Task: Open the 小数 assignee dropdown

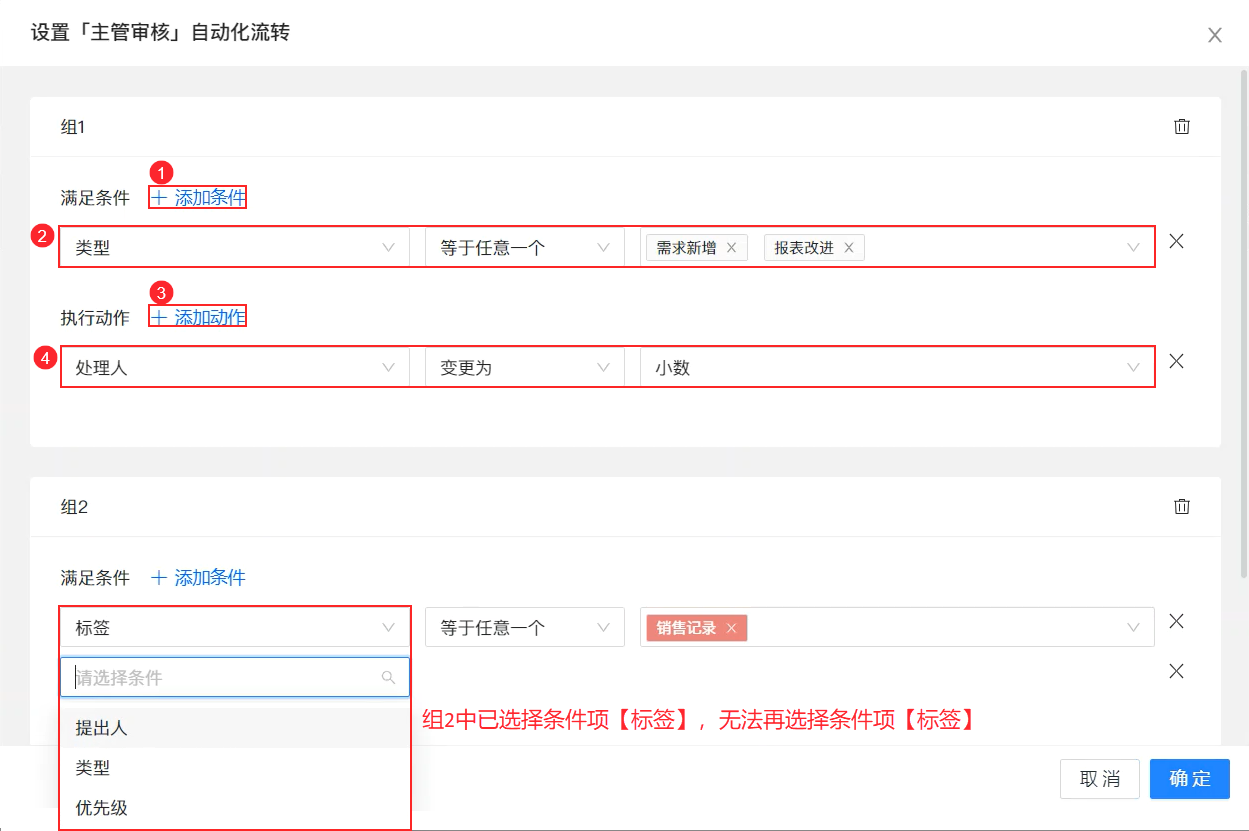Action: [897, 367]
